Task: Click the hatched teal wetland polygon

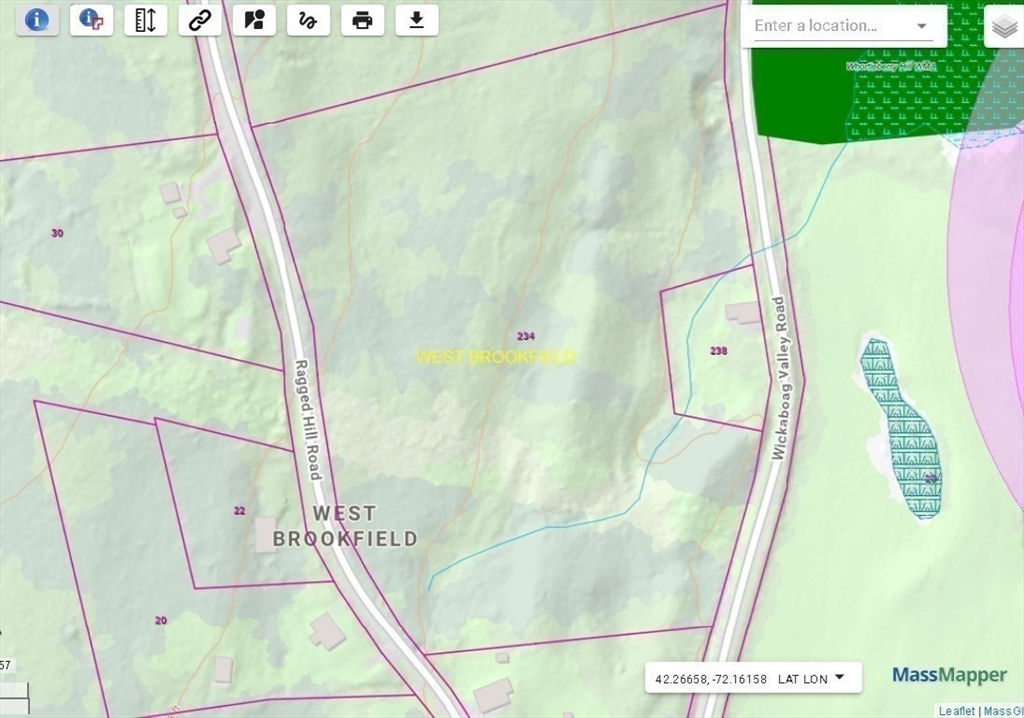Action: pyautogui.click(x=905, y=431)
